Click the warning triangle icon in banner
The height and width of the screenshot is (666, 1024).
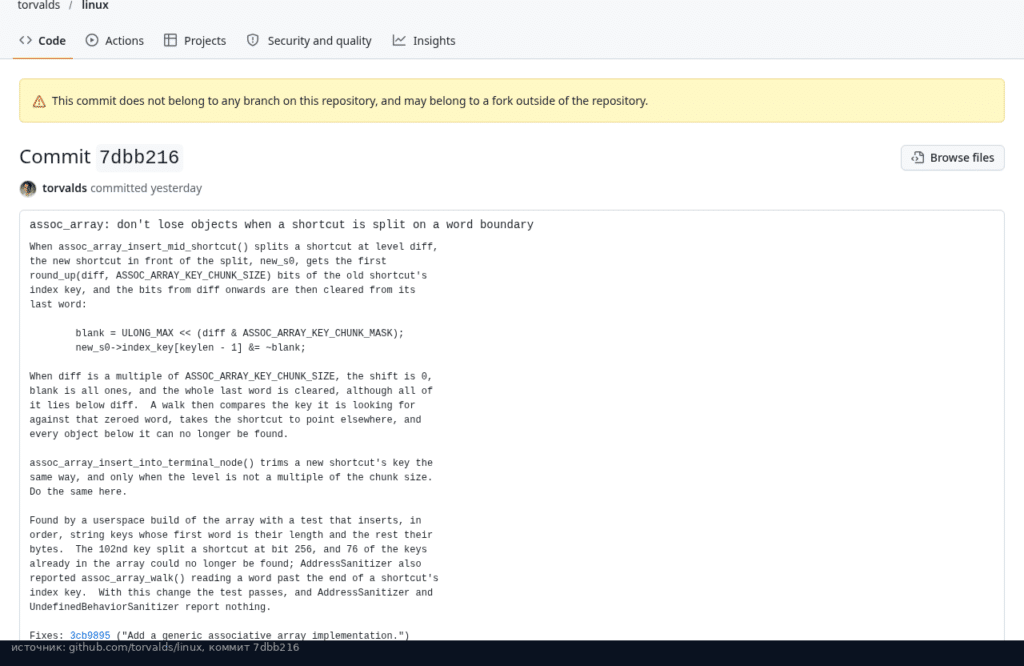[39, 101]
